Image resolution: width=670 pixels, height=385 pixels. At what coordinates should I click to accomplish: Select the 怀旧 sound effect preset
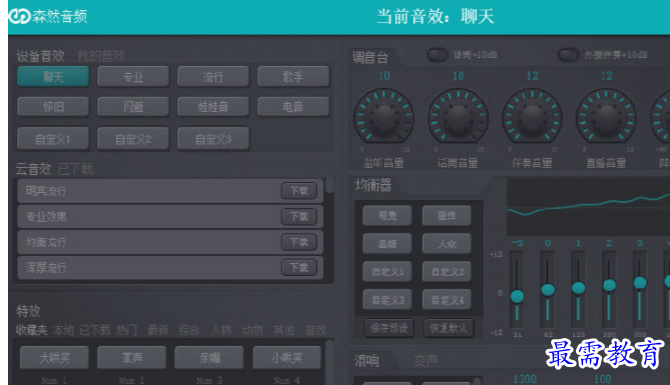point(53,106)
